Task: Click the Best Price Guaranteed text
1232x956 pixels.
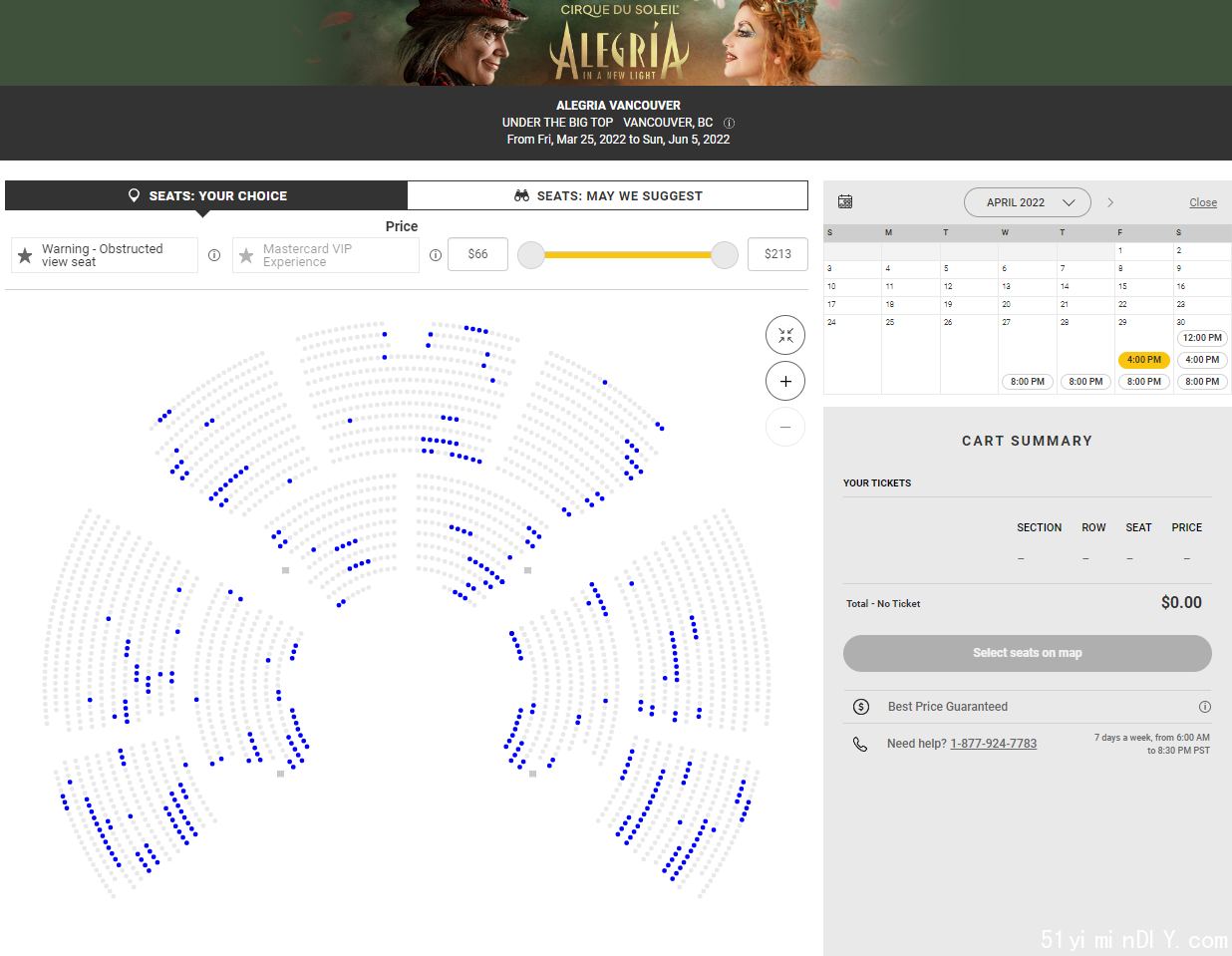Action: (948, 707)
